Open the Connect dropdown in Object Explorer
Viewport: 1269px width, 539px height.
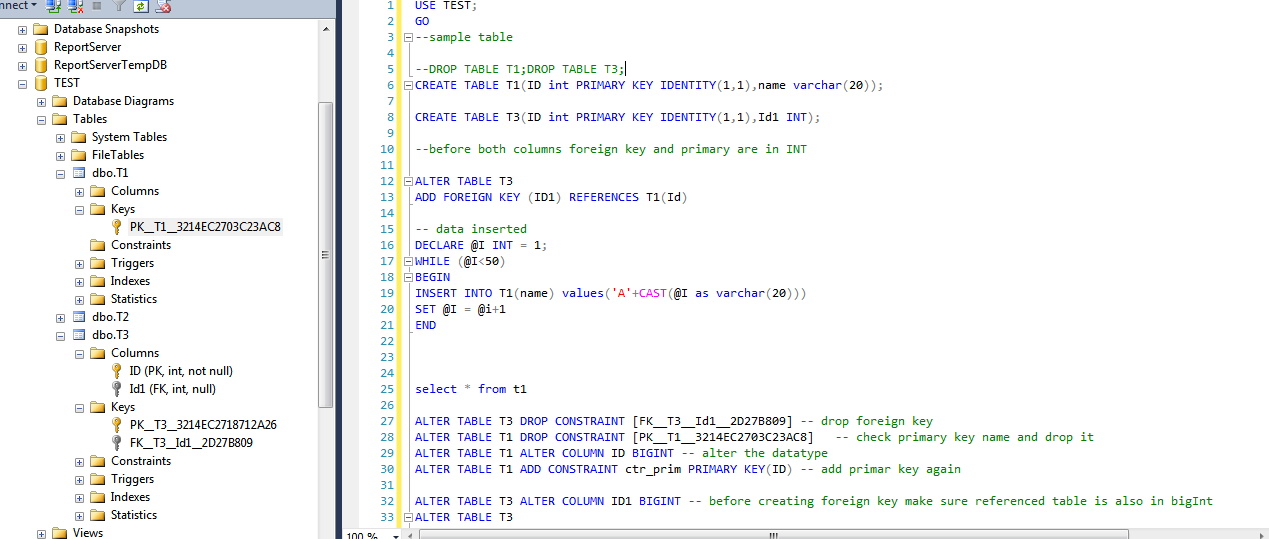click(x=18, y=5)
